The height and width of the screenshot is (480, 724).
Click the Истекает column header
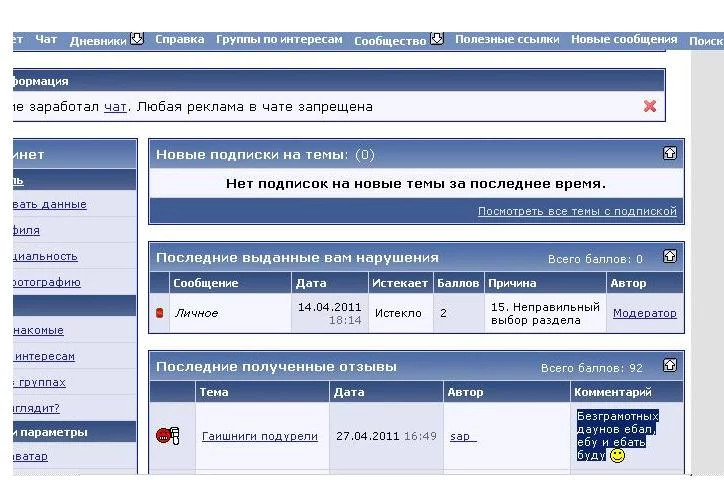click(x=400, y=283)
